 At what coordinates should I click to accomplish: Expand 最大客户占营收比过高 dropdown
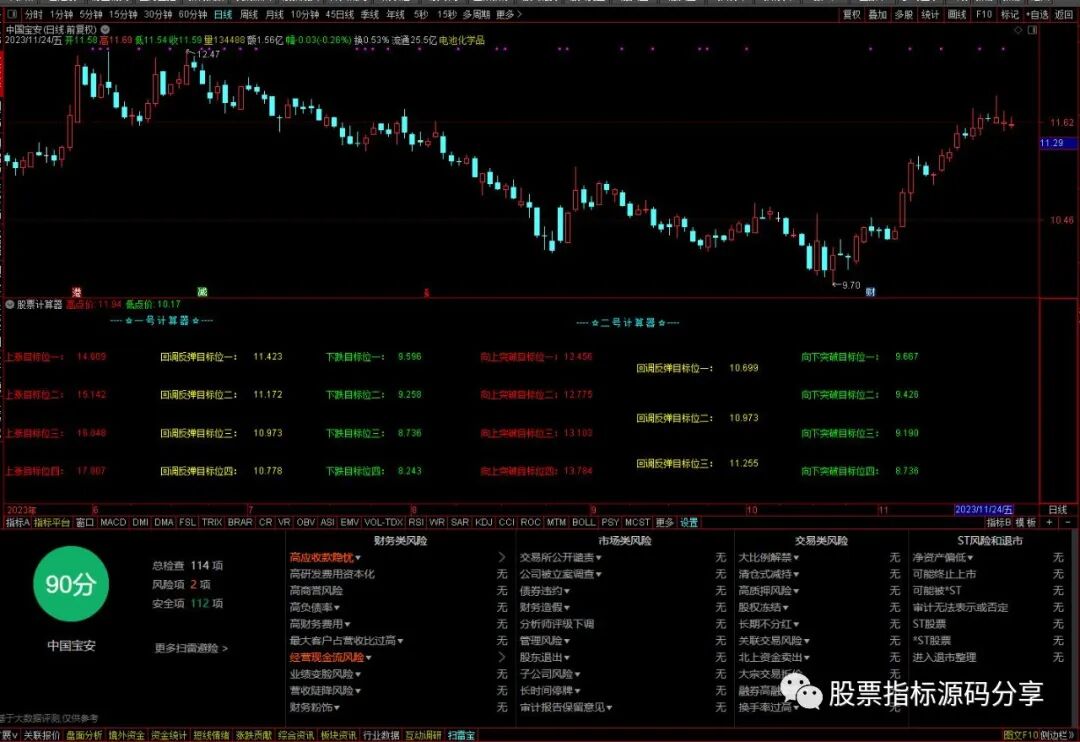coord(400,641)
